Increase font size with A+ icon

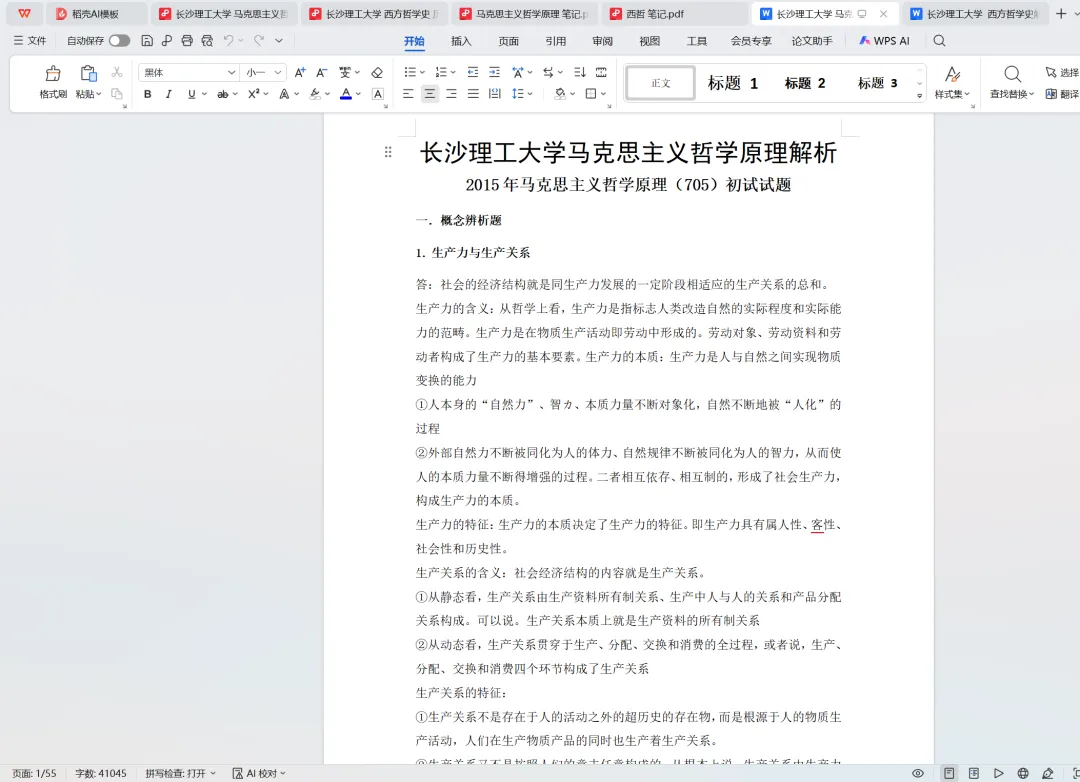click(x=300, y=72)
